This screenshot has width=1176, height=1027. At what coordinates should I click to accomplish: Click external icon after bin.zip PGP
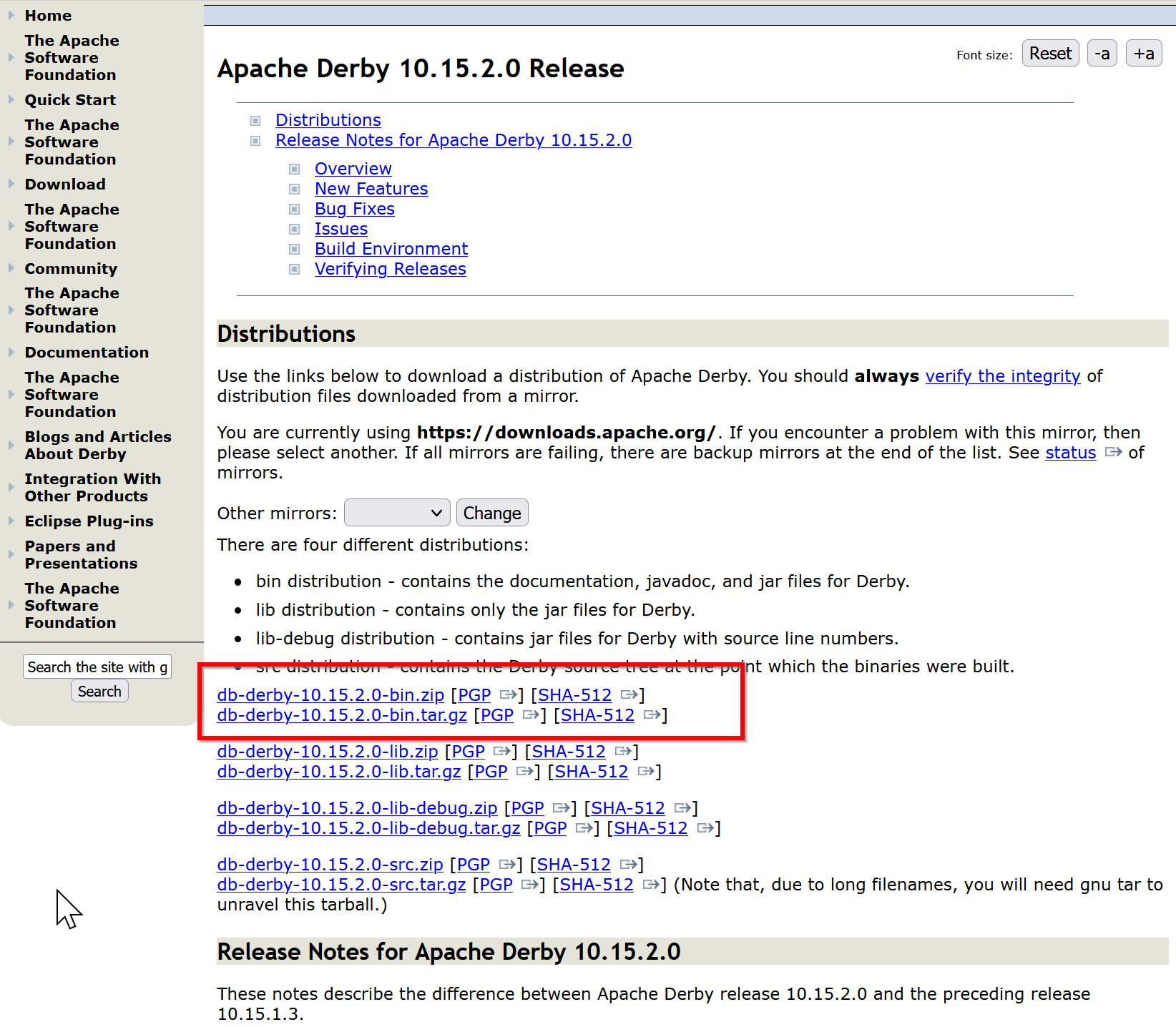pos(508,694)
